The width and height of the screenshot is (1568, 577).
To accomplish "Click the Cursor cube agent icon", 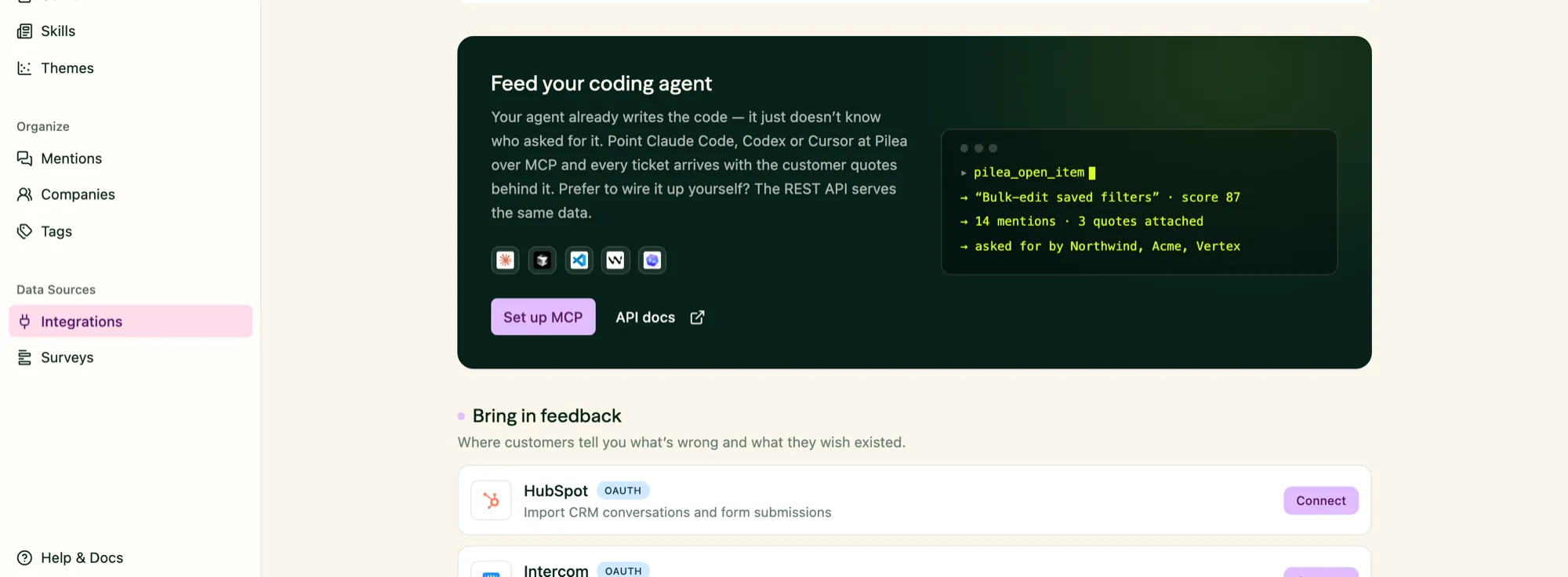I will pos(542,260).
